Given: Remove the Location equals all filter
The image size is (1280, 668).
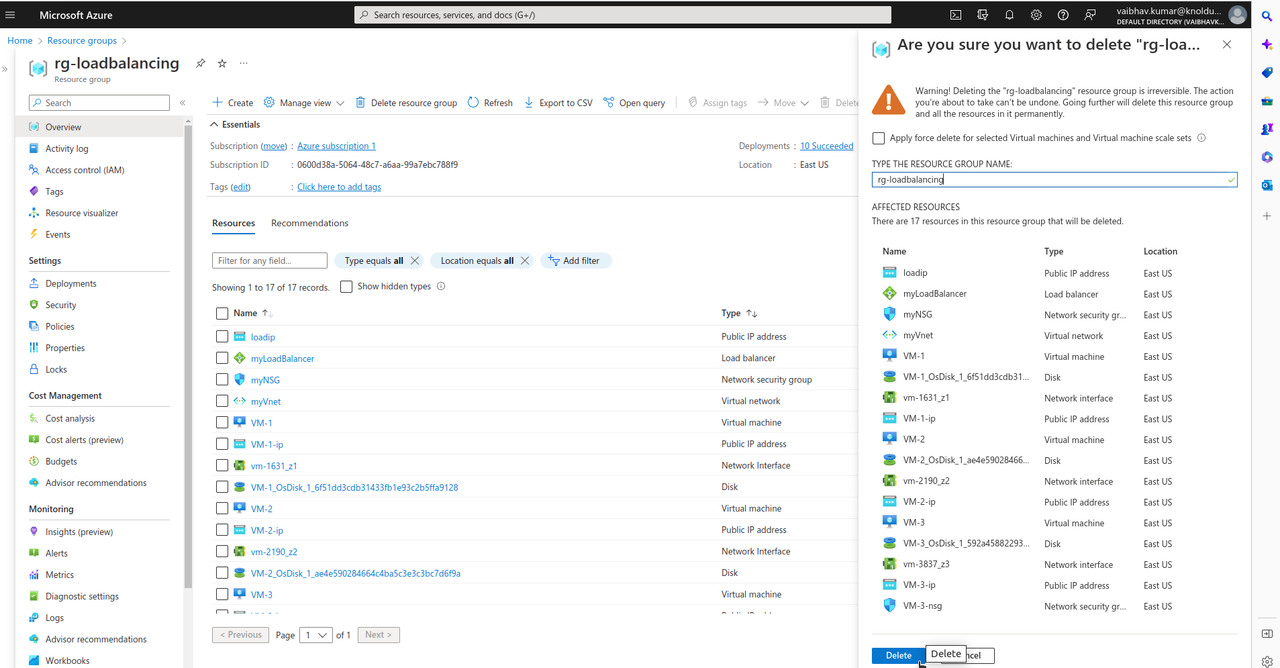Looking at the screenshot, I should point(525,260).
